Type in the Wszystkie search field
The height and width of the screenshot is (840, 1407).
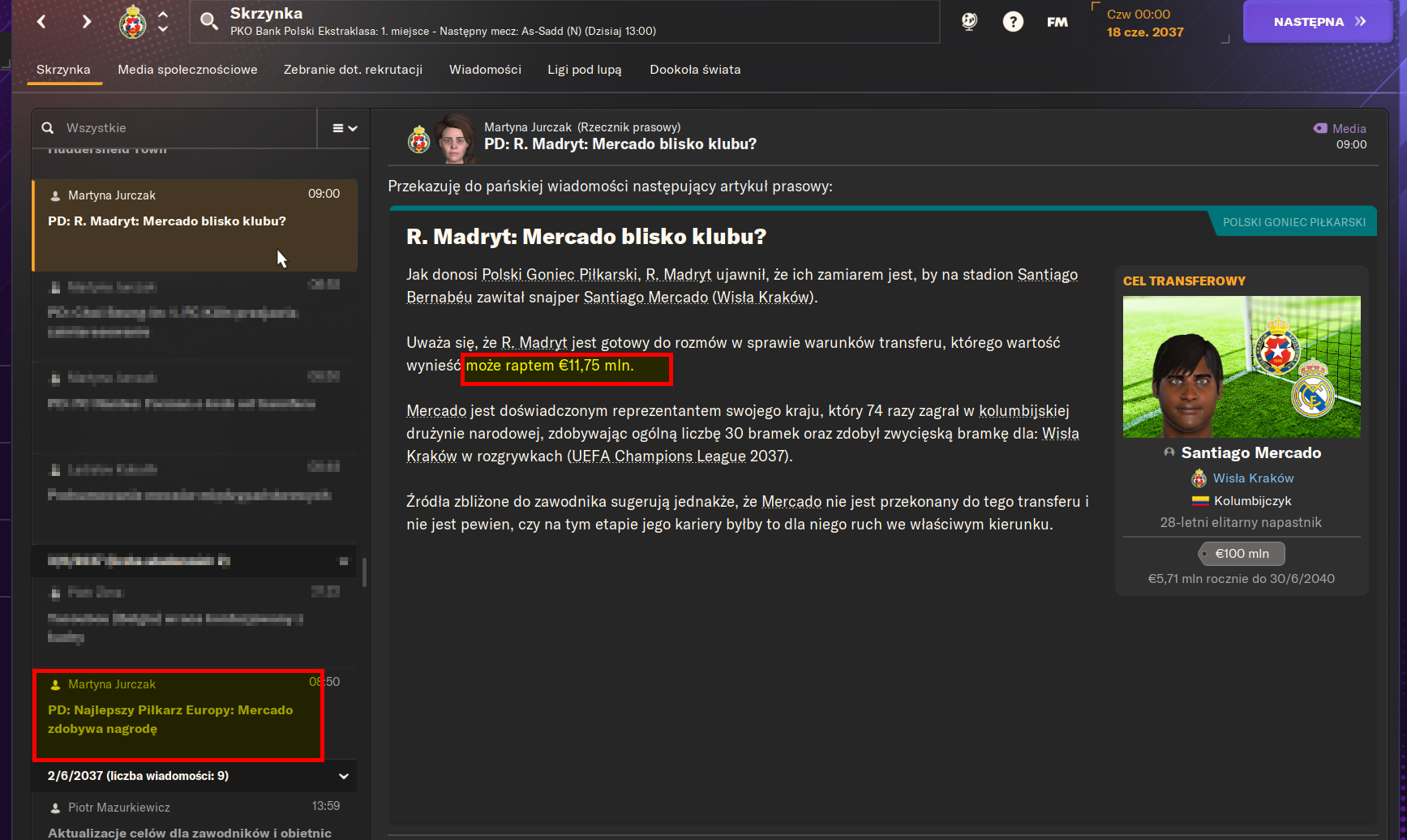click(187, 128)
